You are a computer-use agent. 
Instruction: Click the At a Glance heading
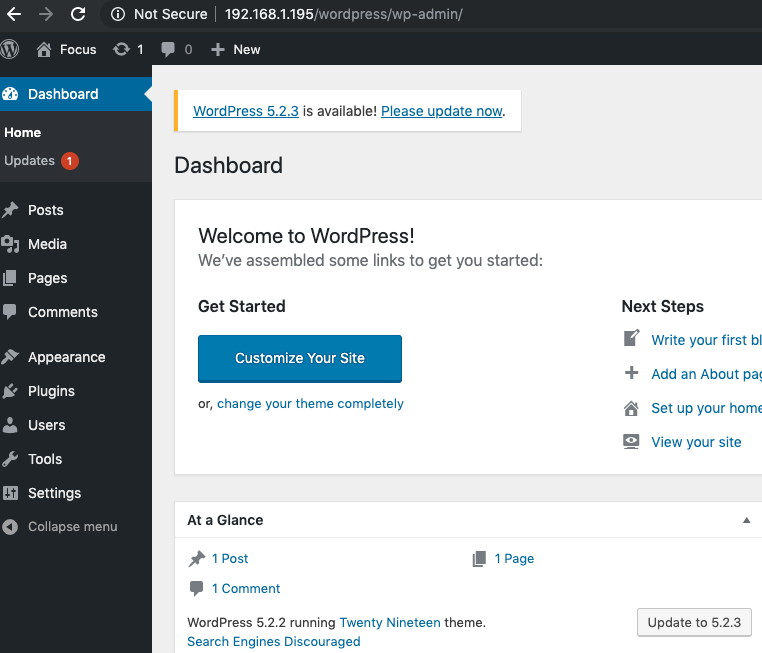click(225, 520)
